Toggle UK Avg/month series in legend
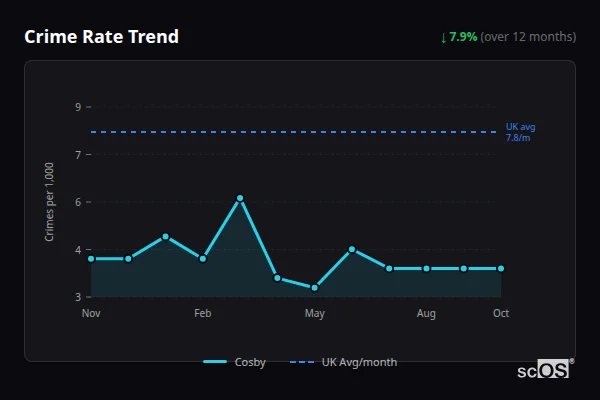Screen dimensions: 600x400 [343, 362]
